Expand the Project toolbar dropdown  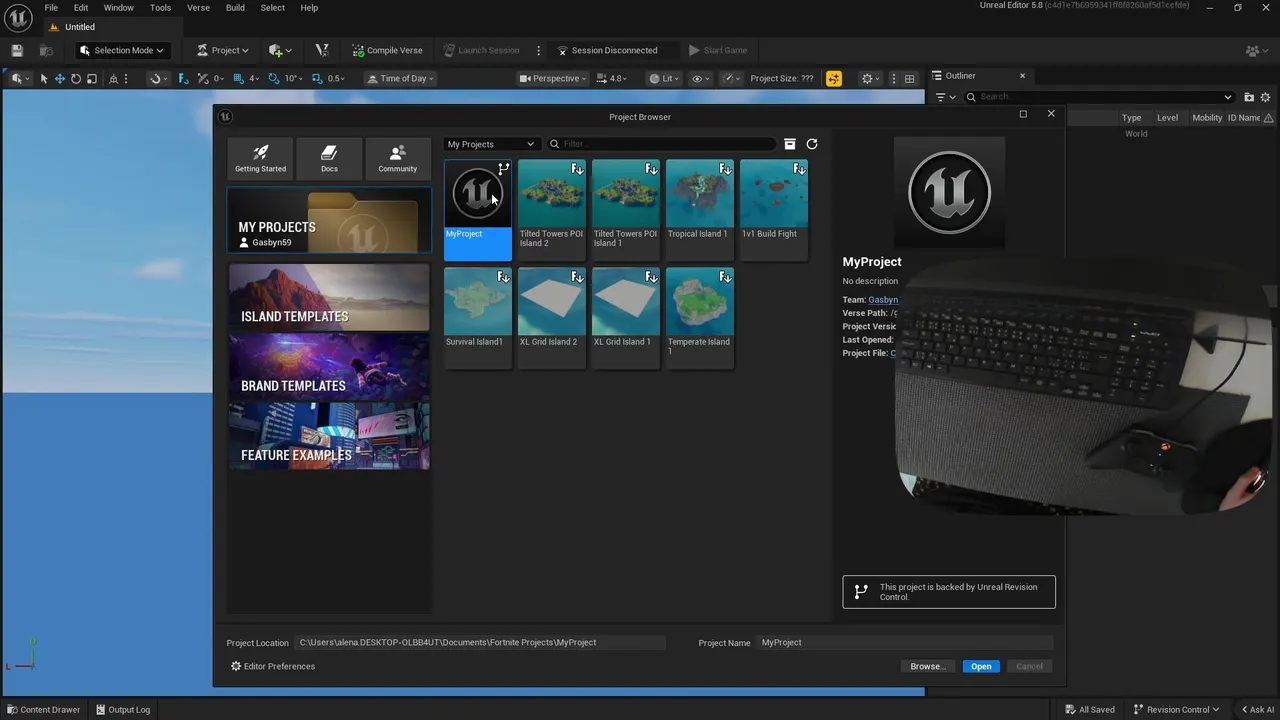(x=222, y=50)
